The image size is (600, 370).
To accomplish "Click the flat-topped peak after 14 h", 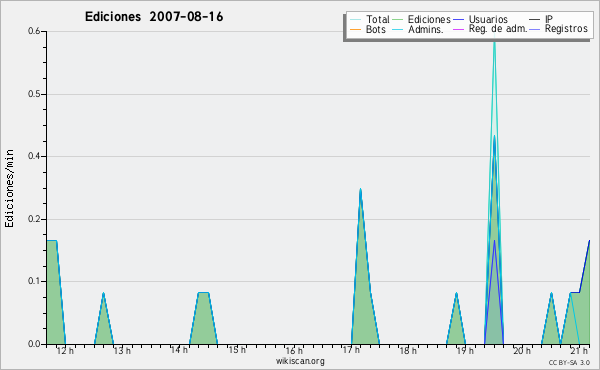I will point(203,319).
